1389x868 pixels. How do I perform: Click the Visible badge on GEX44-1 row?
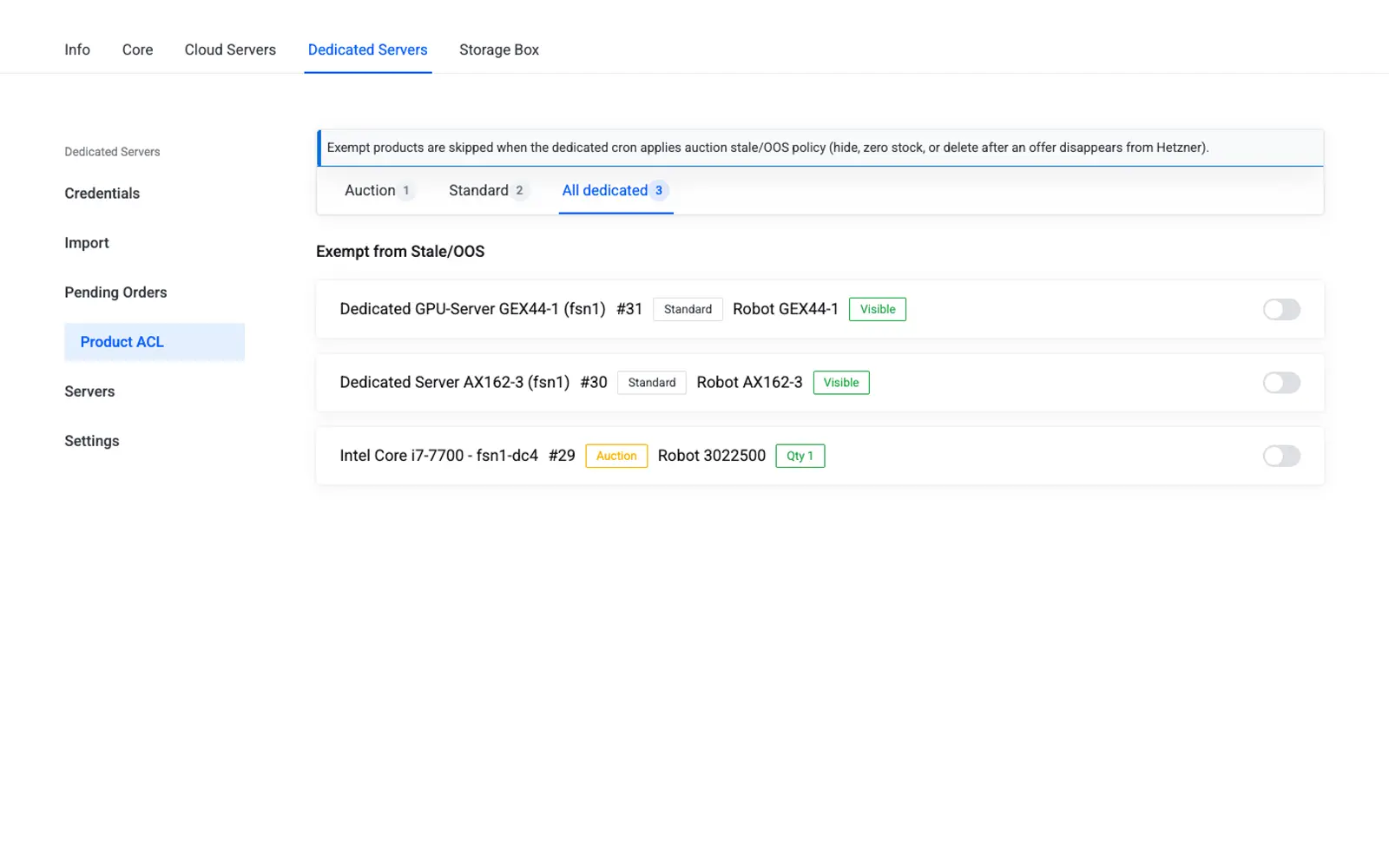(x=878, y=309)
